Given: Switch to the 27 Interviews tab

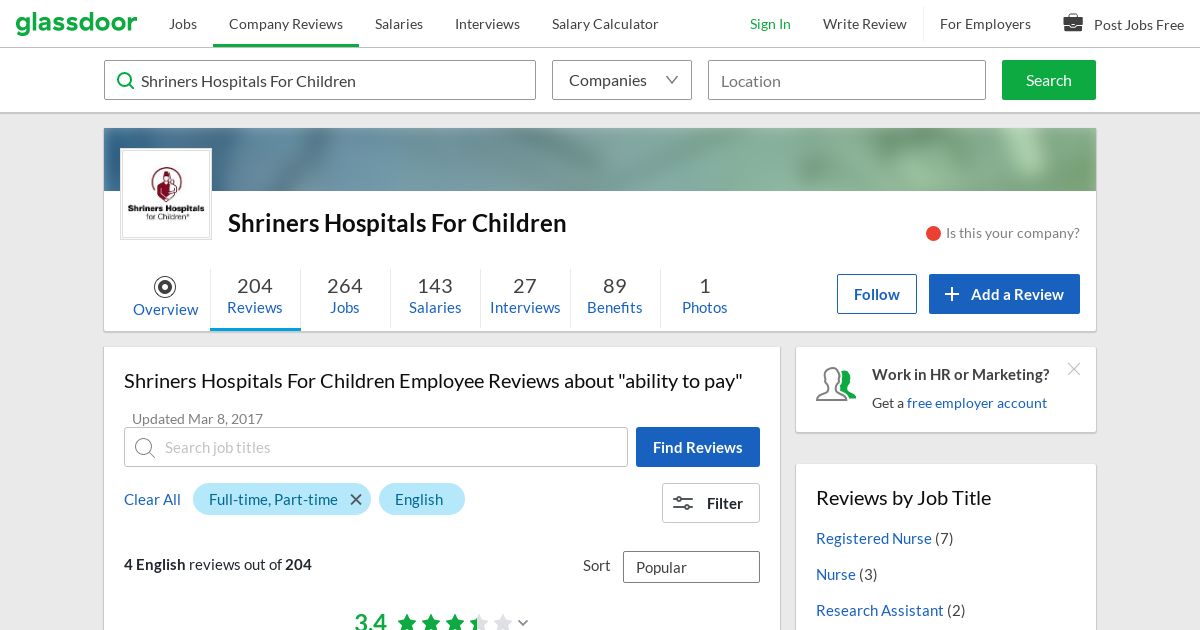Looking at the screenshot, I should [525, 296].
